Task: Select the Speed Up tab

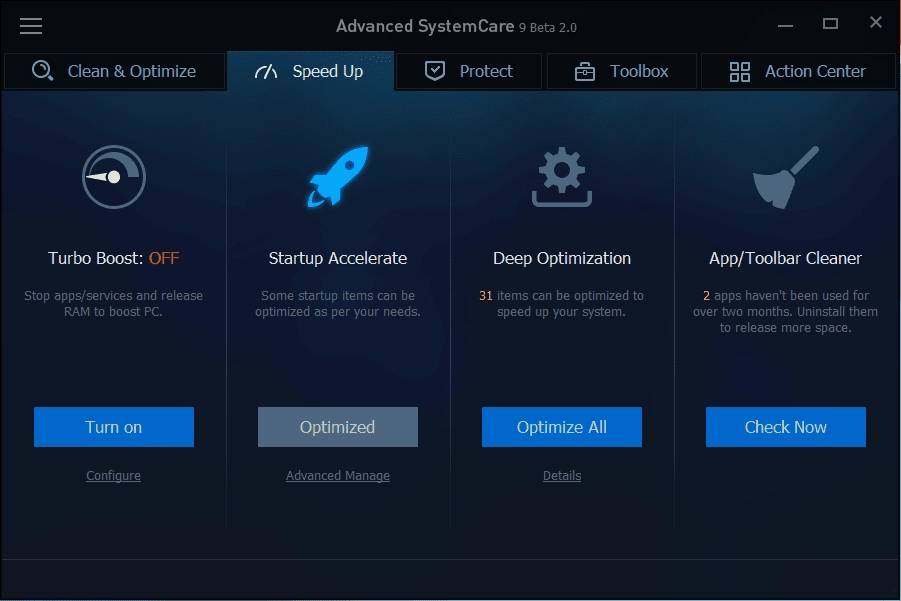Action: click(310, 71)
